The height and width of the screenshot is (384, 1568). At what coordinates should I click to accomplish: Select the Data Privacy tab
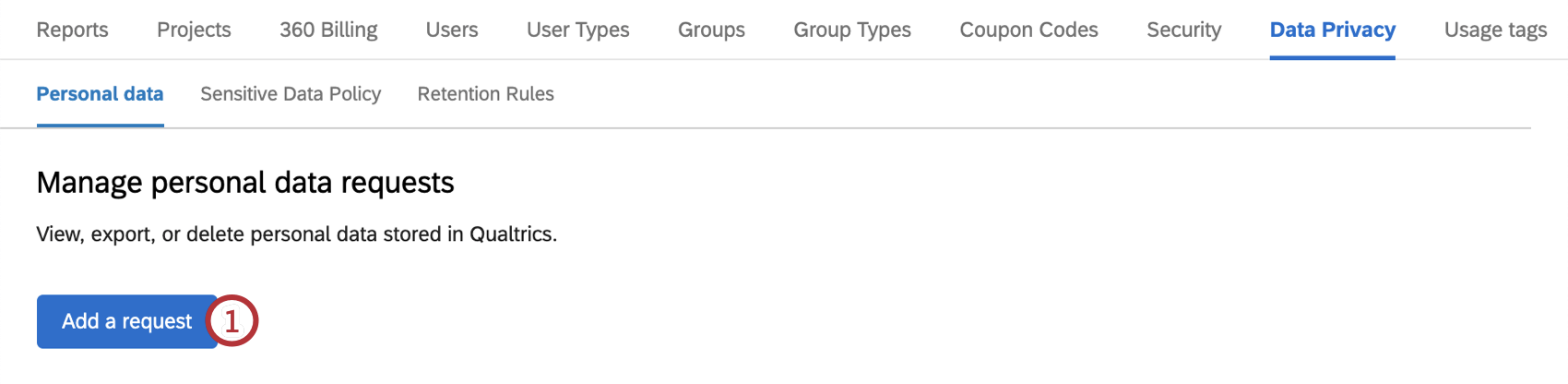pos(1332,30)
